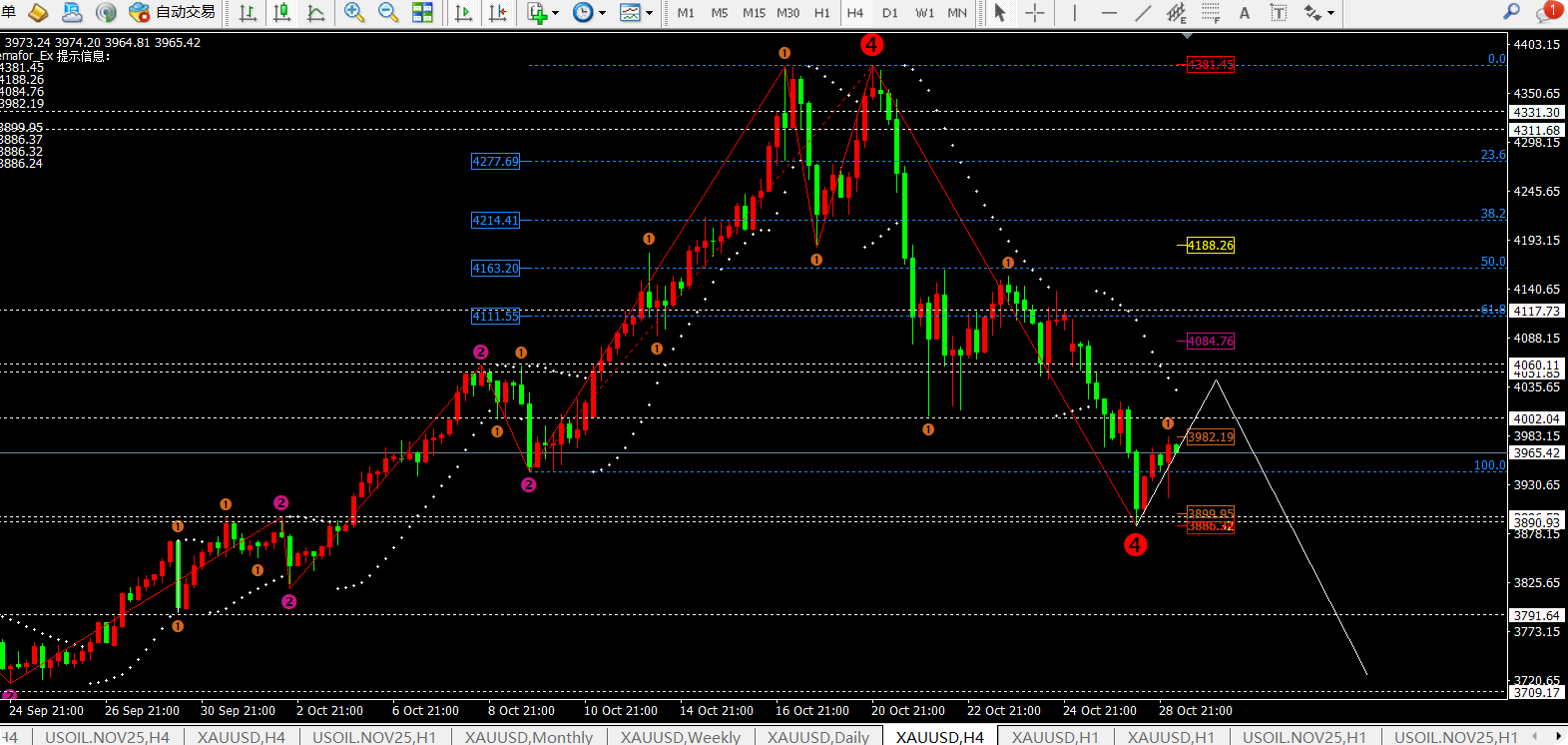The height and width of the screenshot is (745, 1568).
Task: Select the crosshair tool
Action: click(x=1034, y=13)
